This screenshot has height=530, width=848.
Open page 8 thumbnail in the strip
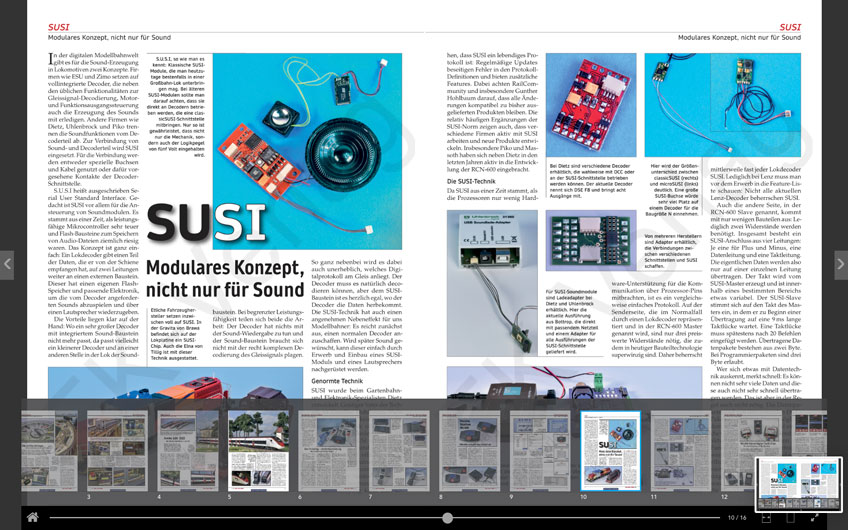click(469, 450)
